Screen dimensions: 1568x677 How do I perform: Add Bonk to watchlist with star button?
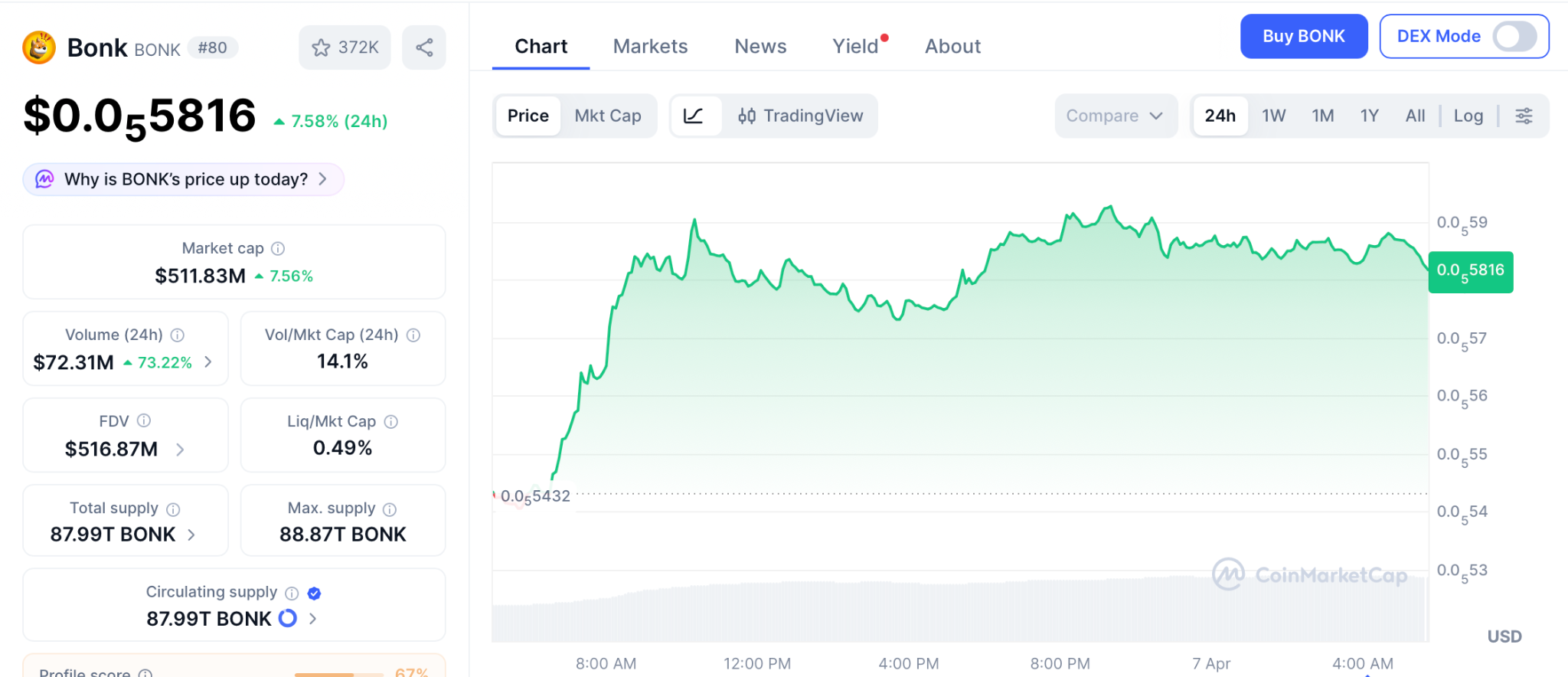click(345, 47)
